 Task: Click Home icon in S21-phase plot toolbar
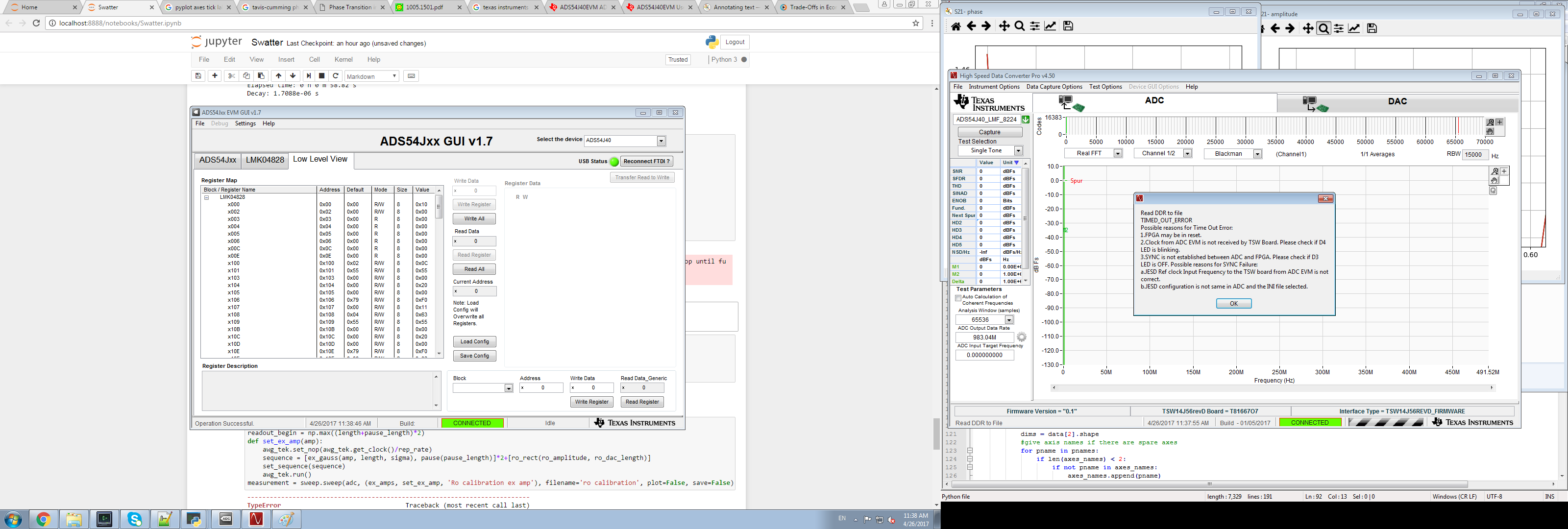956,26
